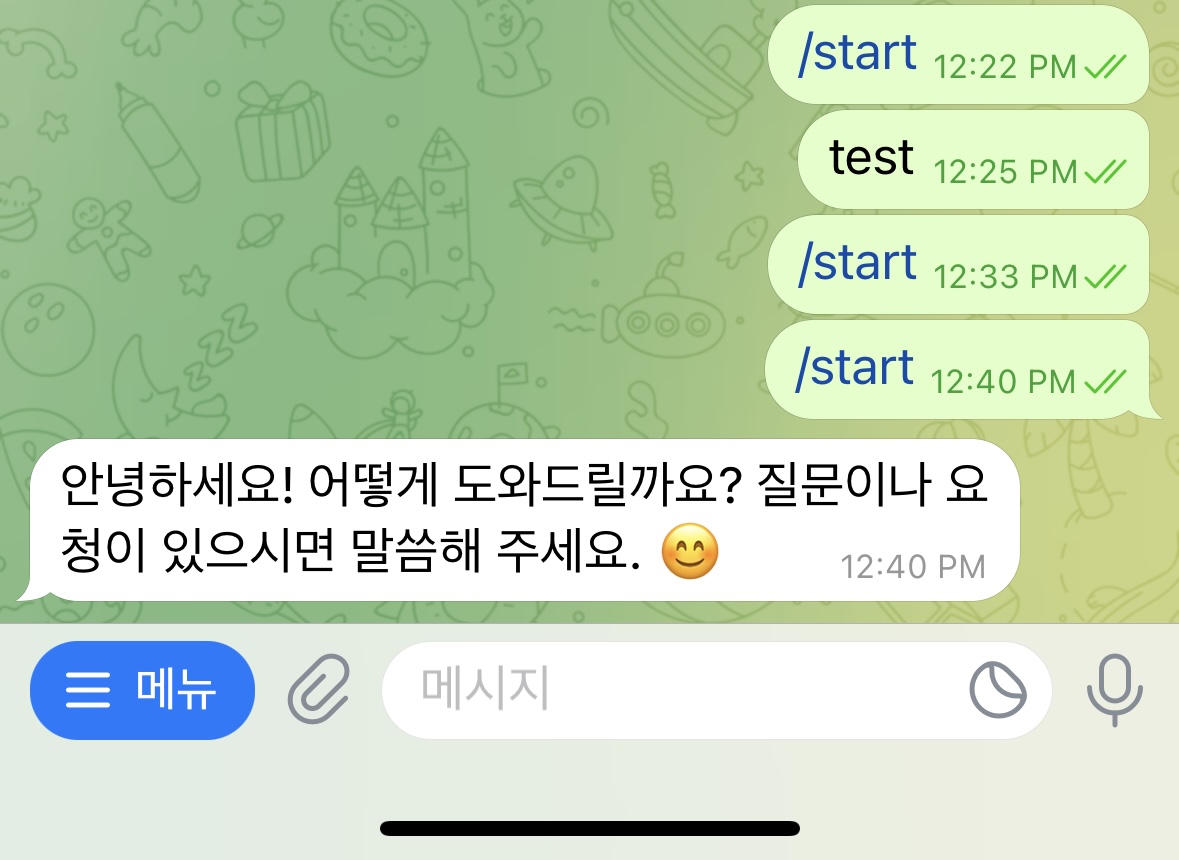This screenshot has width=1179, height=860.
Task: Open the sticker panel icon in message field
Action: pos(998,690)
